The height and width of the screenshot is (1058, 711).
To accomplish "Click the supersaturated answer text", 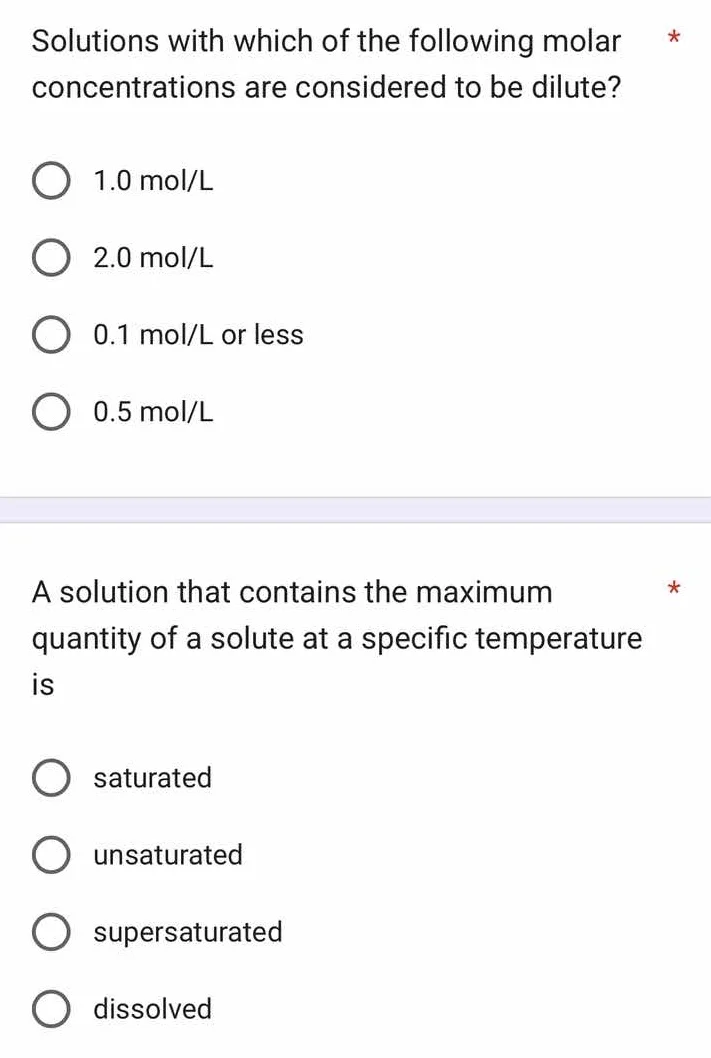I will (x=187, y=932).
